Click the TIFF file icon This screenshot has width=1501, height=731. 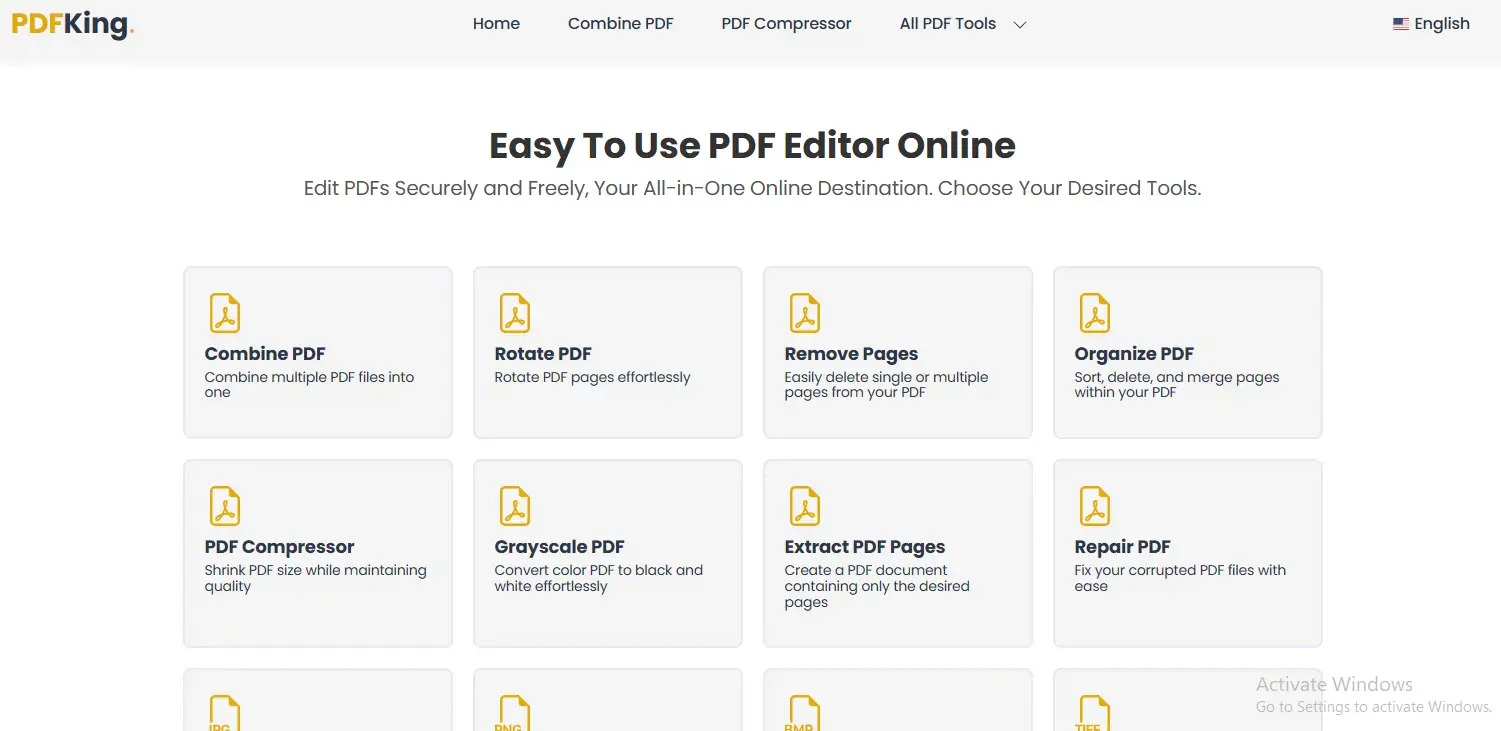coord(1094,713)
